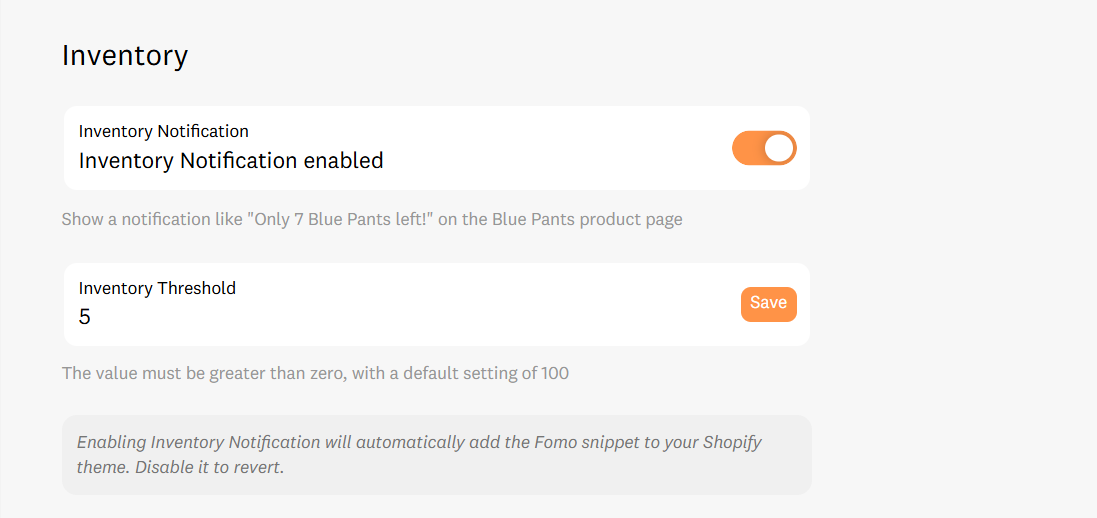
Task: Click empty space inside the Inventory Notification card
Action: coord(550,148)
